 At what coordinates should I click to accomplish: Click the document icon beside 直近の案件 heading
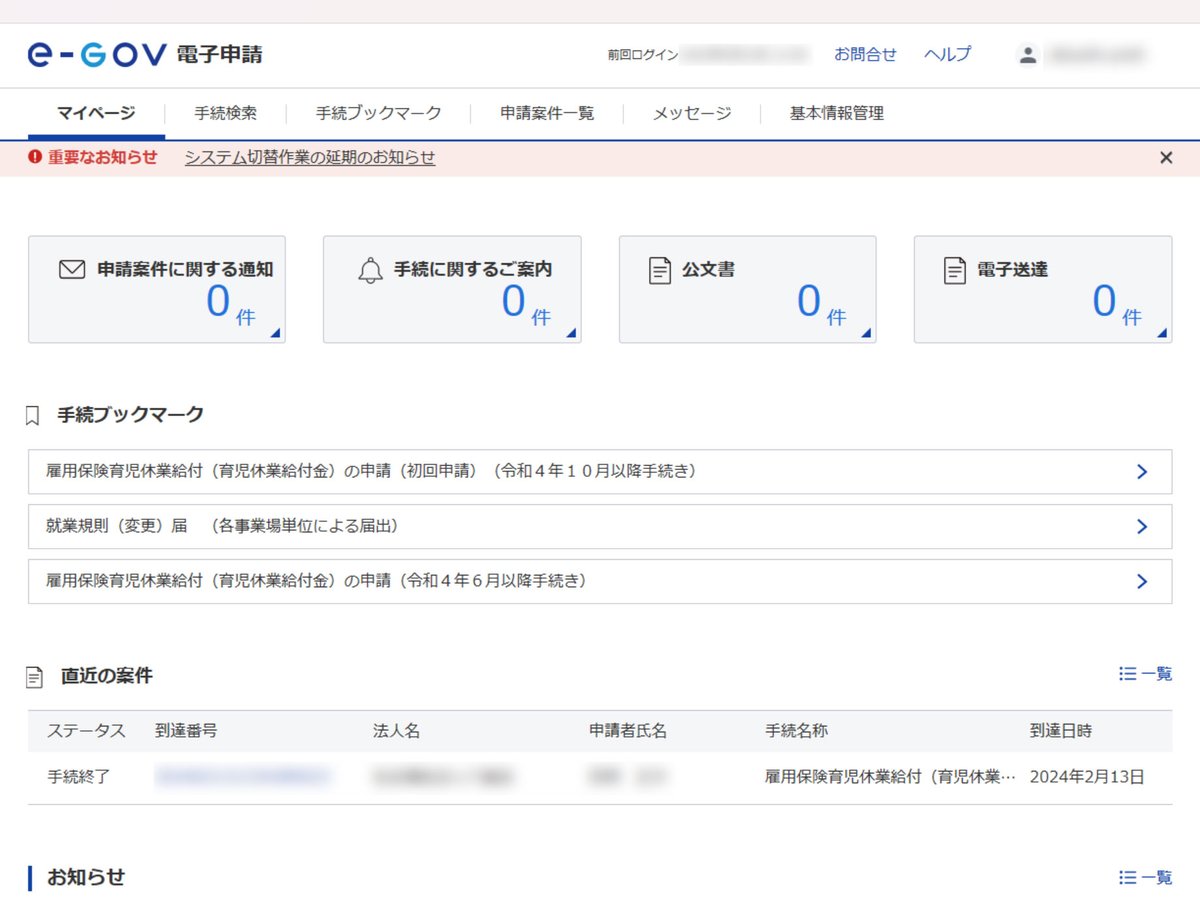(35, 677)
